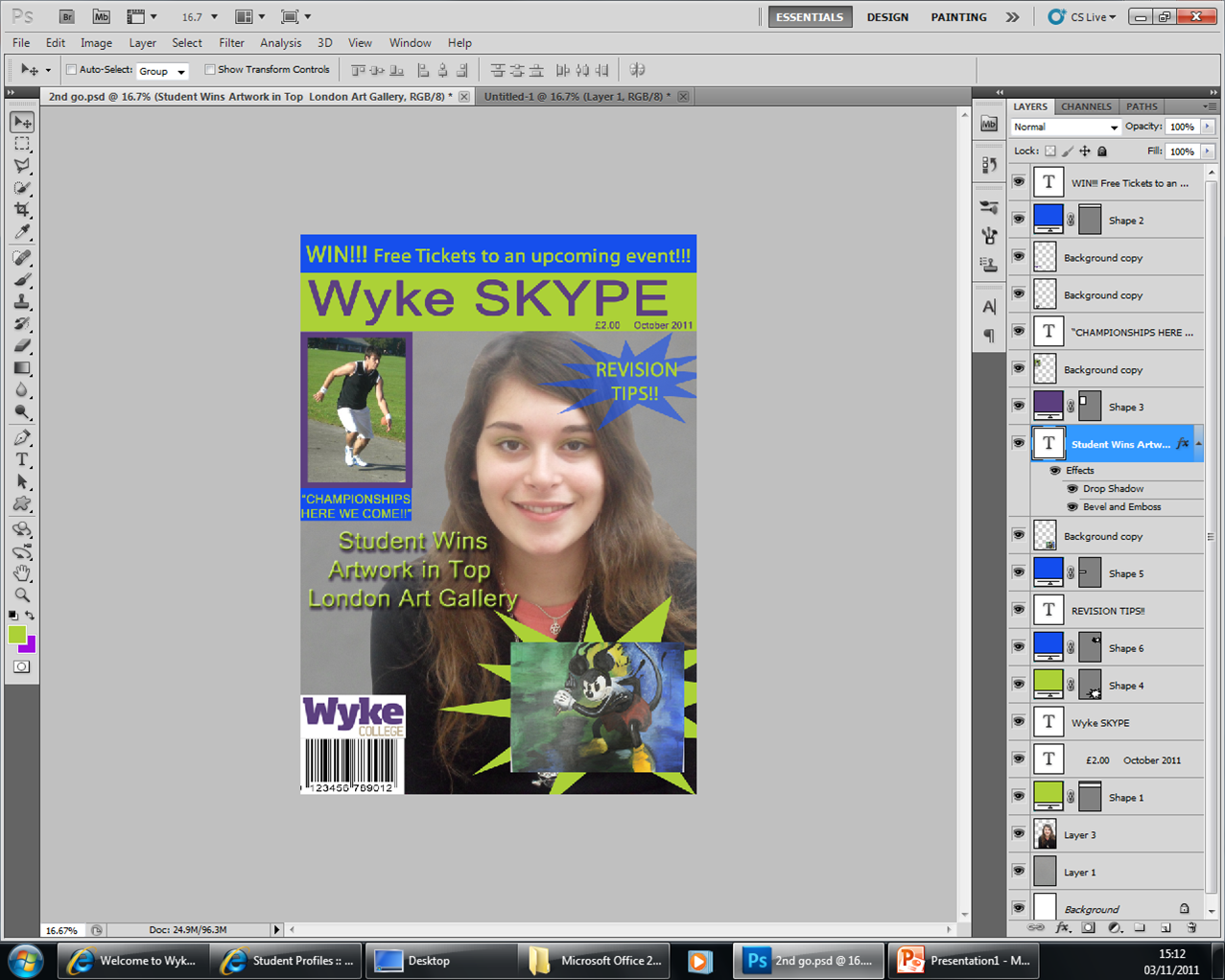
Task: Toggle Drop Shadow effect visibility
Action: (x=1072, y=489)
